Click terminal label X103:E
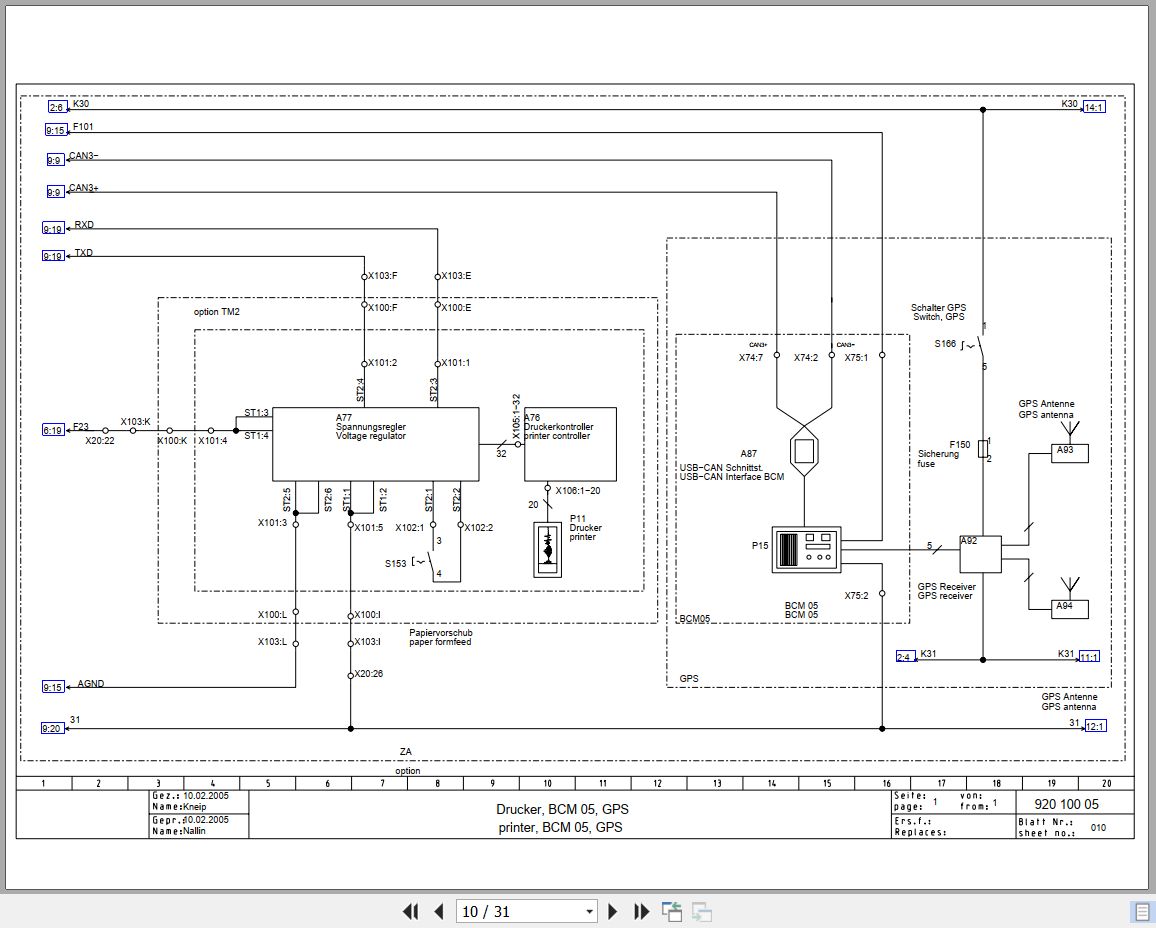 coord(456,276)
